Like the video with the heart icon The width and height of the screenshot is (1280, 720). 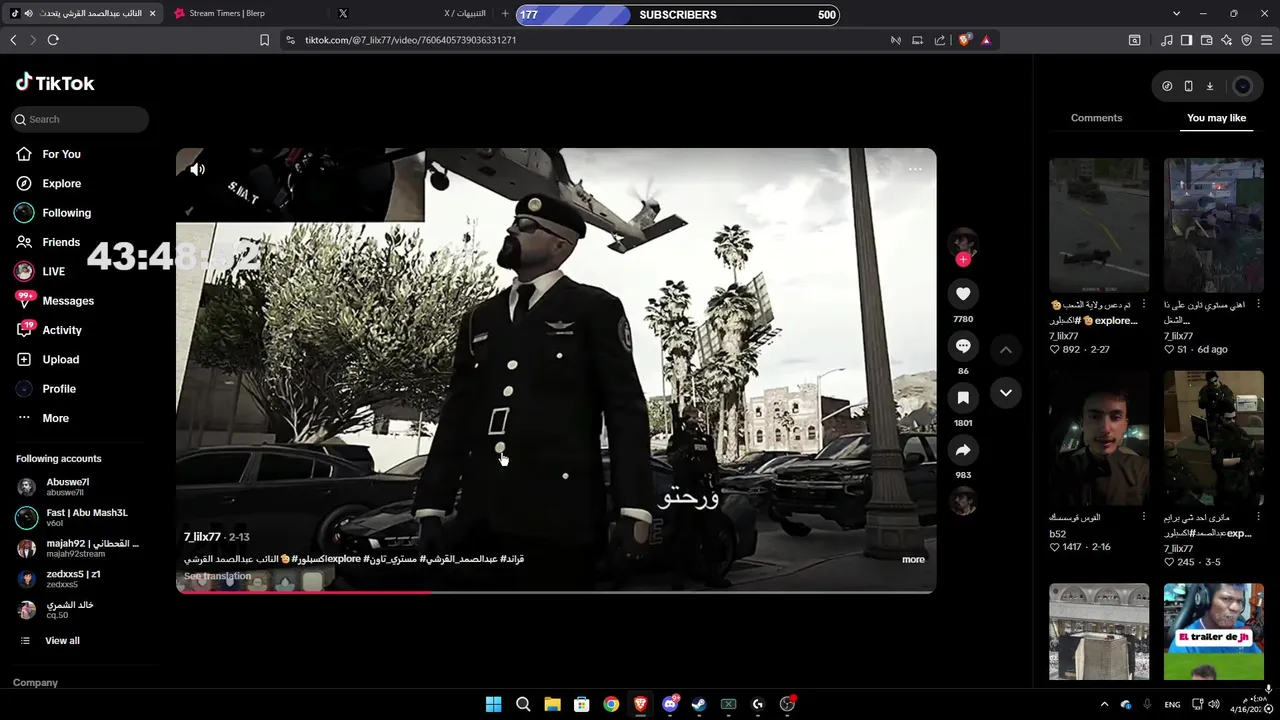click(963, 294)
